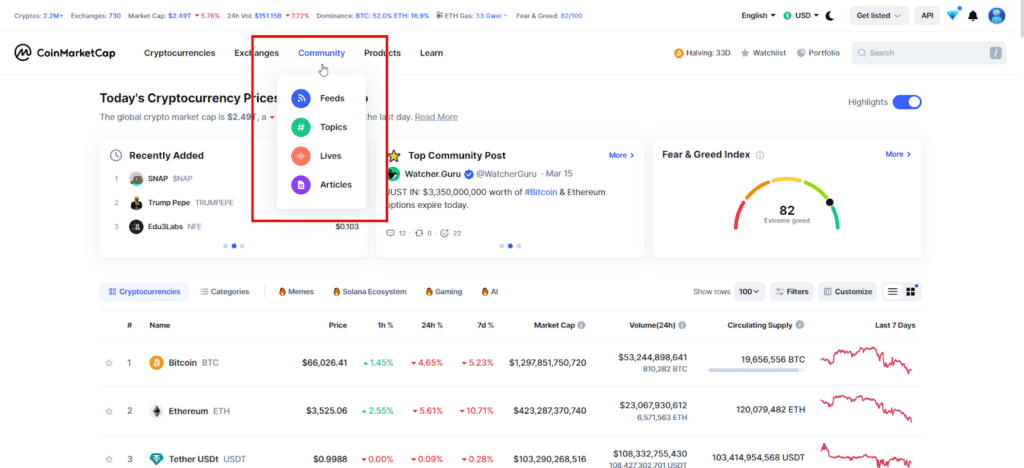Click inside the Search field
The image size is (1024, 468).
pos(929,53)
